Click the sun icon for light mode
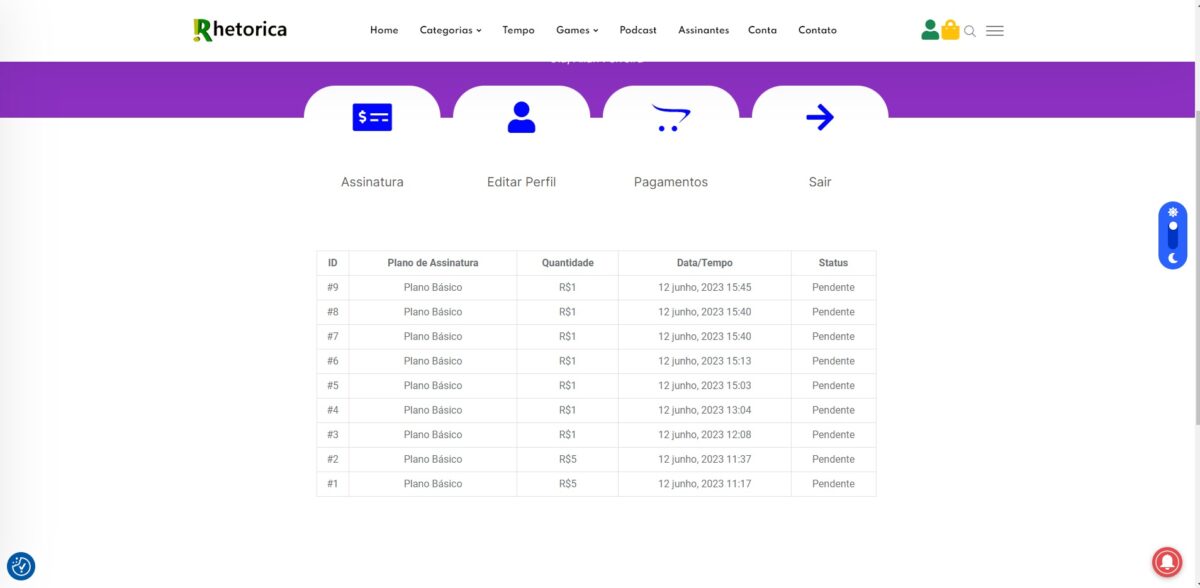The image size is (1200, 588). point(1173,212)
